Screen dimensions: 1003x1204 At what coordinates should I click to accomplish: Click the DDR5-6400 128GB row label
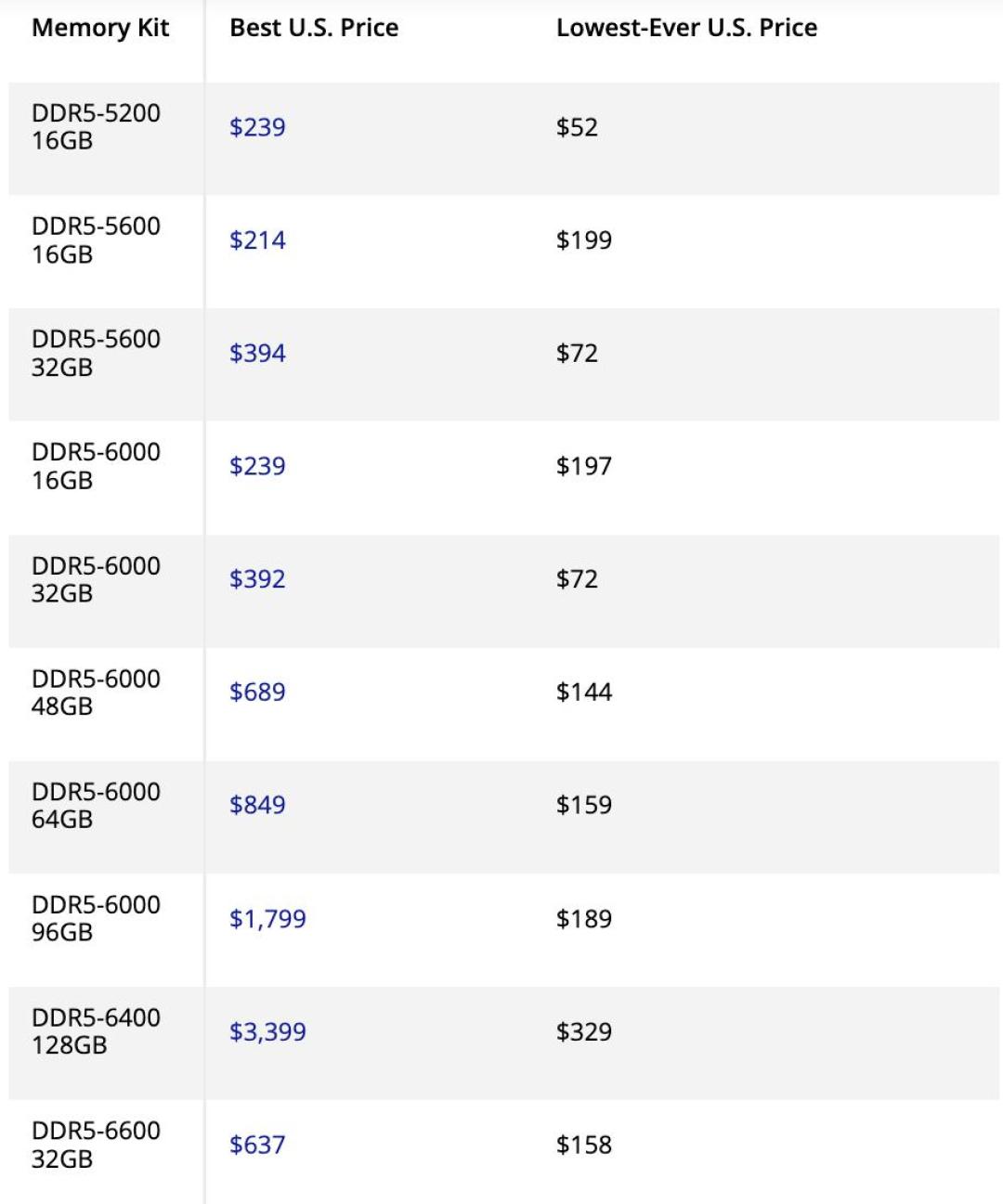pos(96,1031)
